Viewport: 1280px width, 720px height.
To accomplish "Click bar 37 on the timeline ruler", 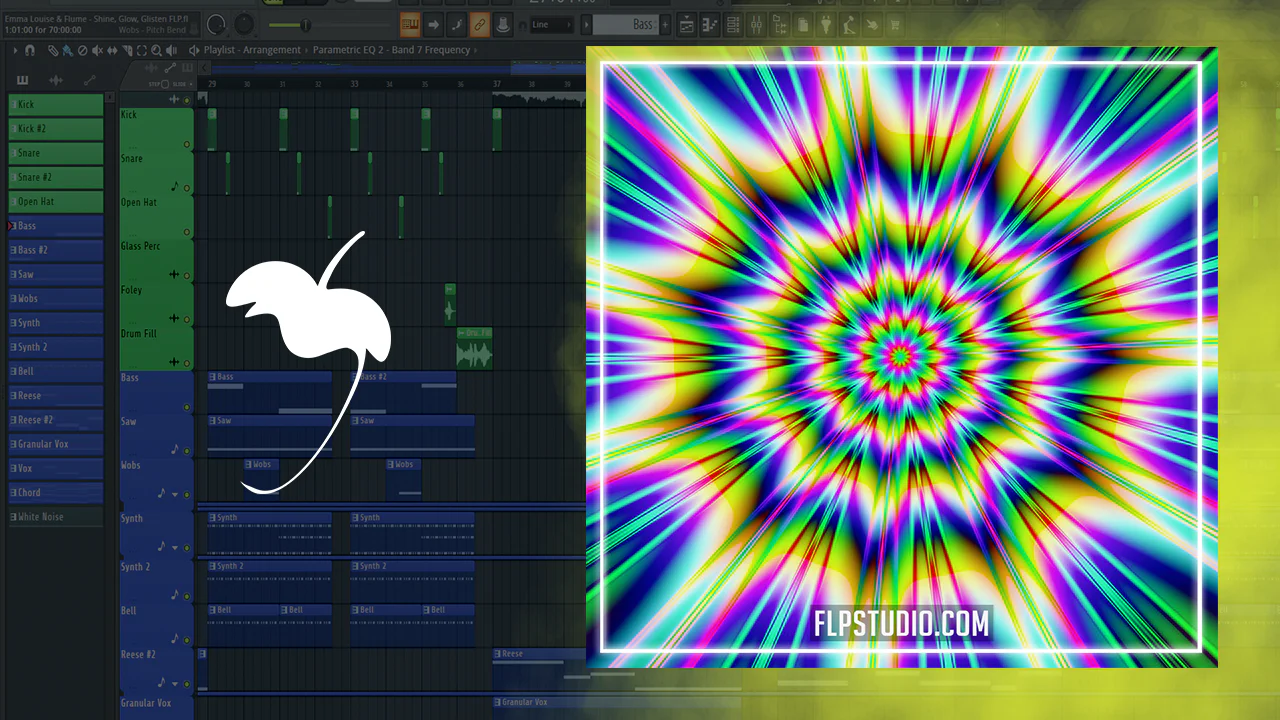I will coord(496,84).
